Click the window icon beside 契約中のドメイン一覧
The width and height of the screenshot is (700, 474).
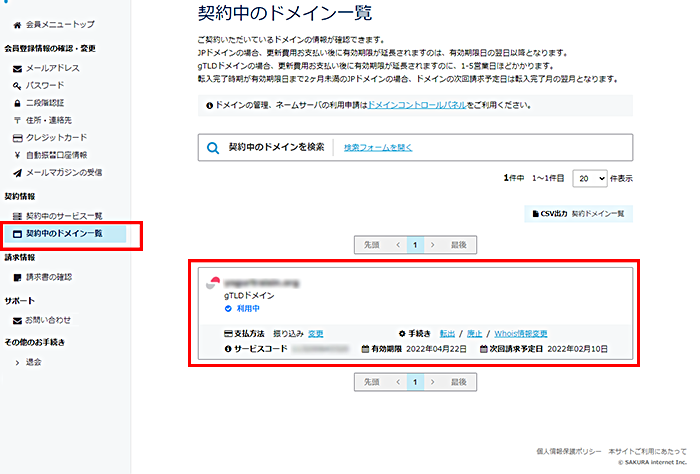(17, 234)
